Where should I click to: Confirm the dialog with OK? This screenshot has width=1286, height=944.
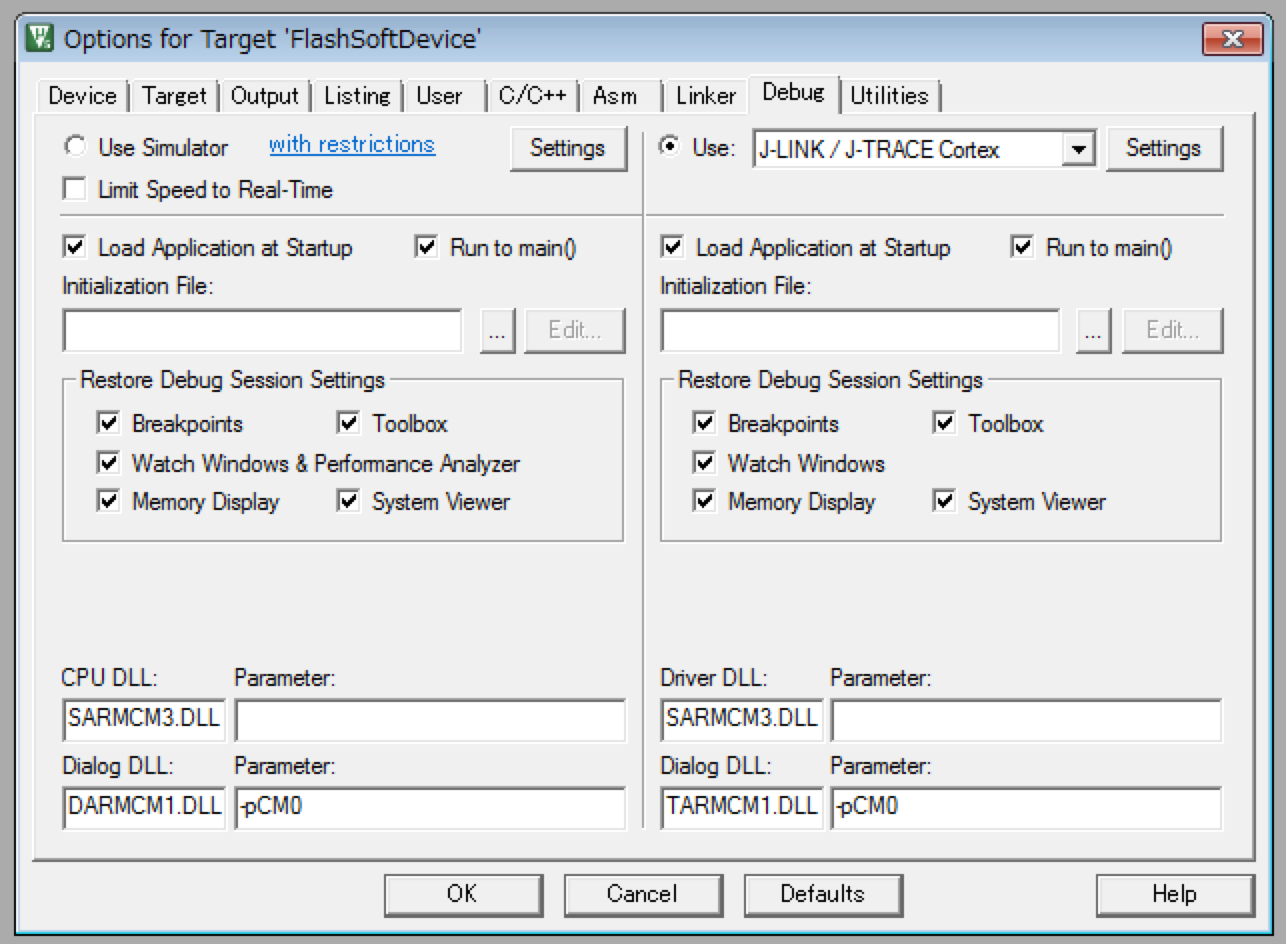(462, 894)
